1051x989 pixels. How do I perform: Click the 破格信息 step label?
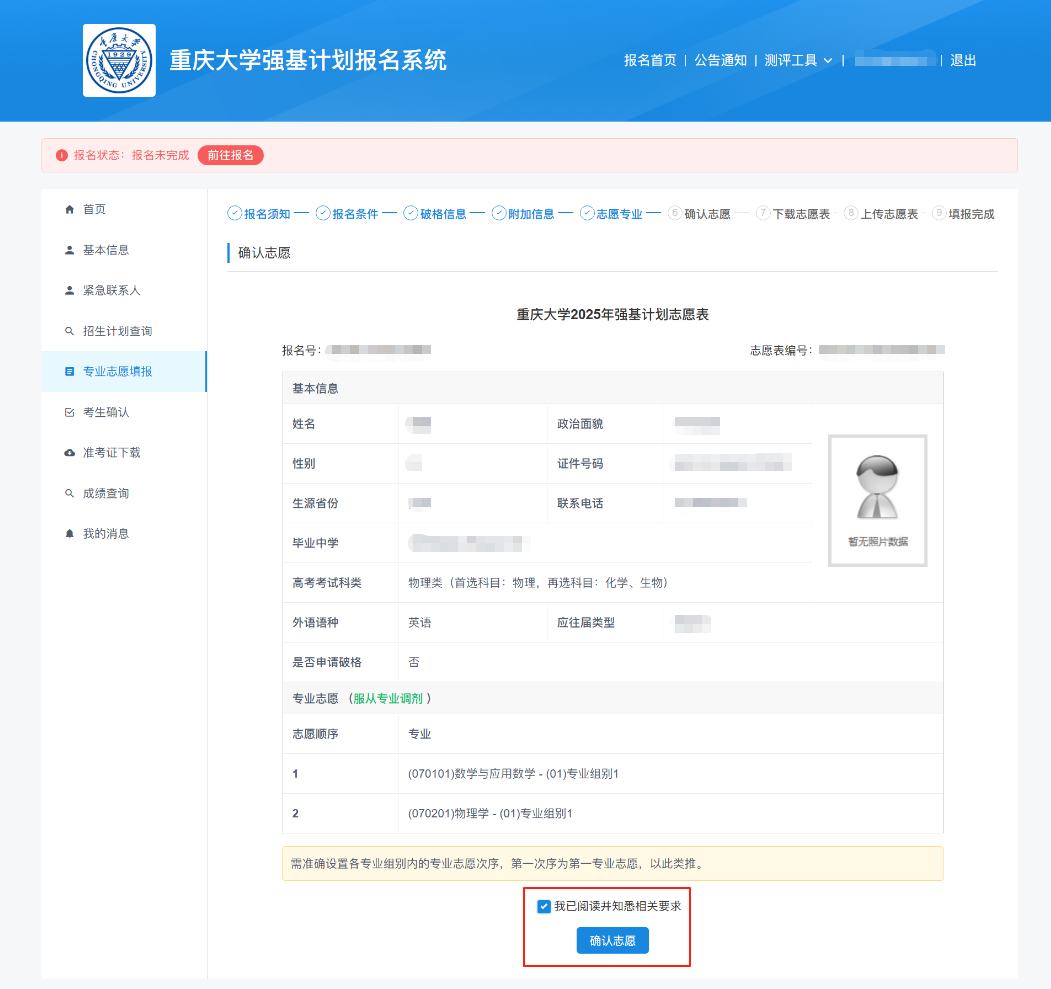443,214
